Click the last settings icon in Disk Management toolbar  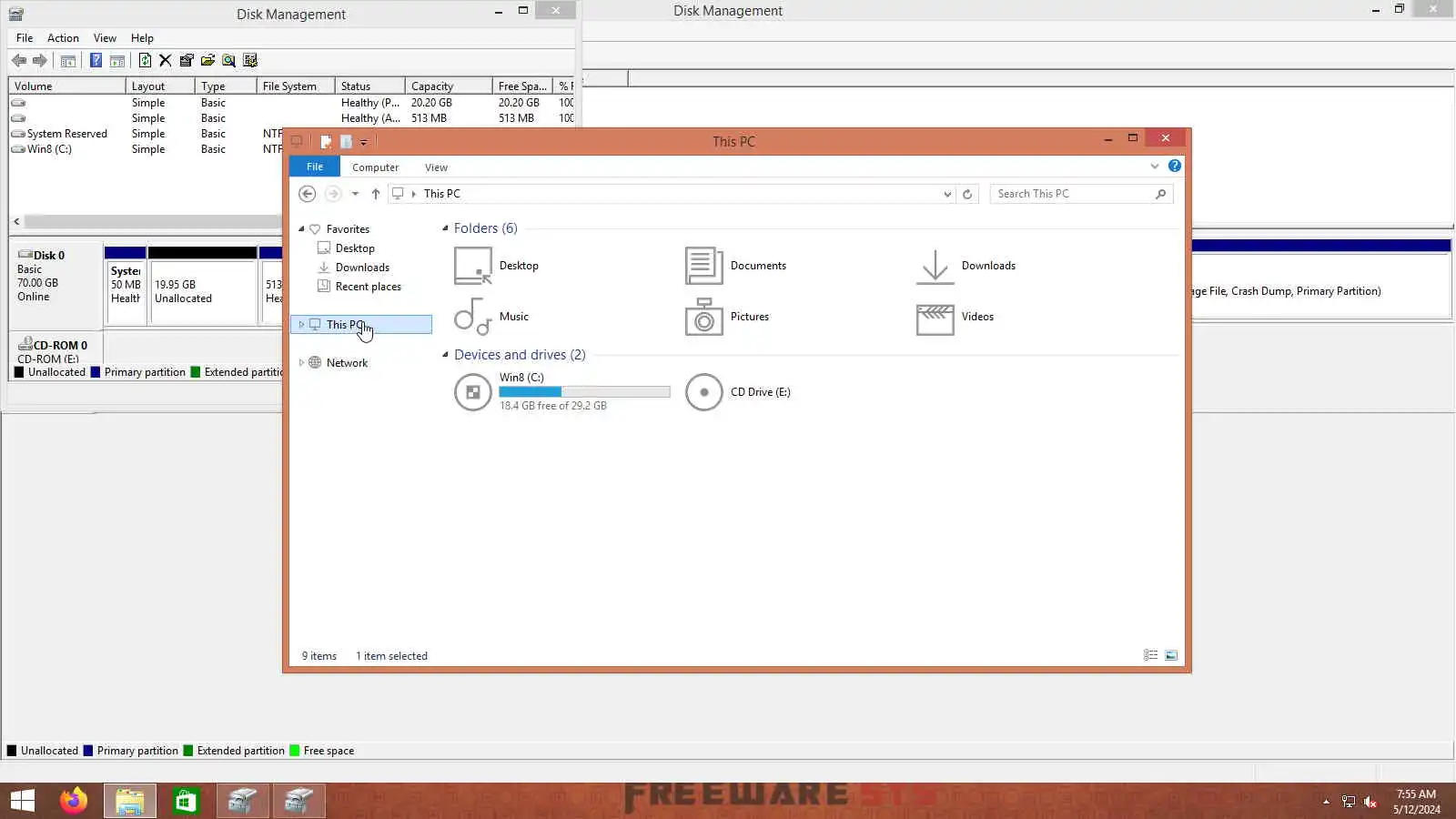click(250, 61)
